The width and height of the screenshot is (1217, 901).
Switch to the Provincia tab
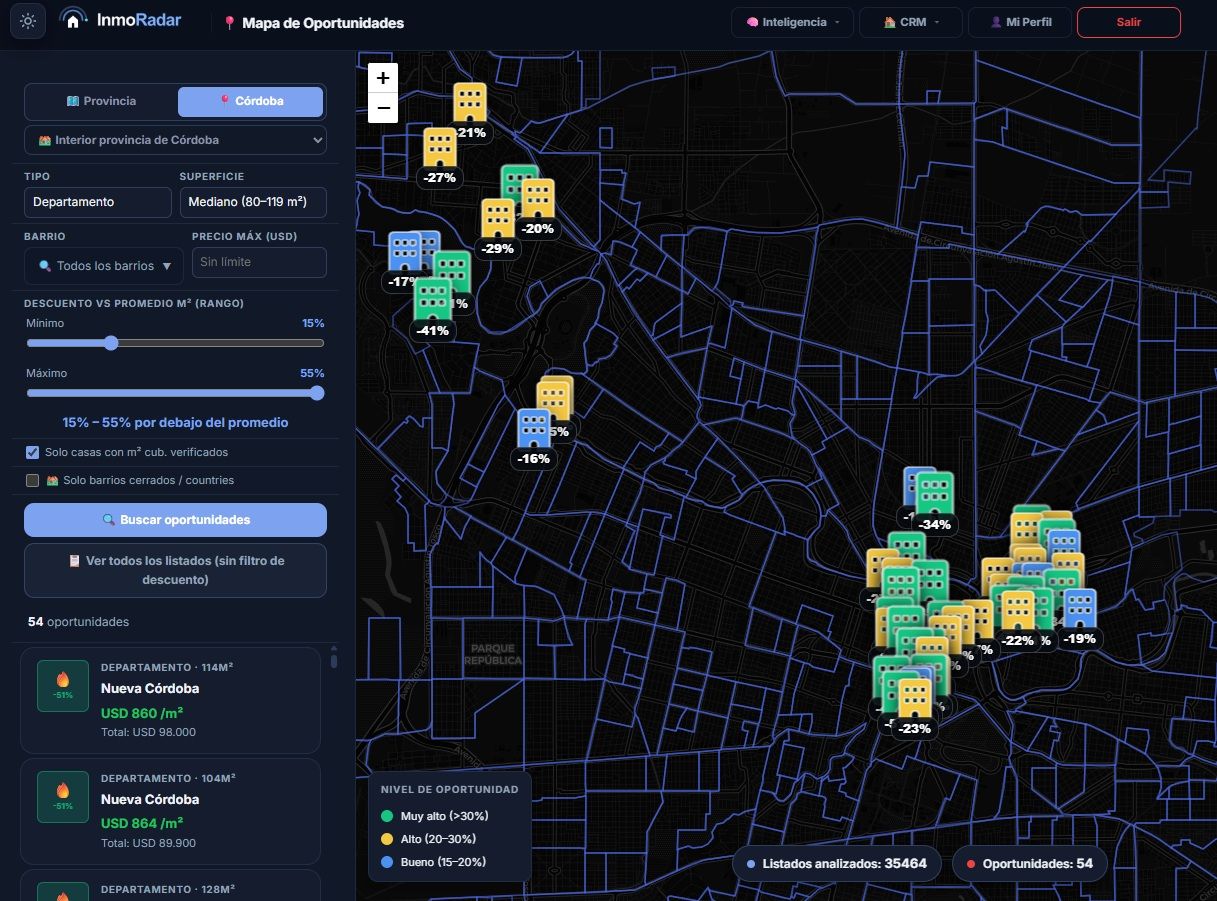tap(101, 101)
